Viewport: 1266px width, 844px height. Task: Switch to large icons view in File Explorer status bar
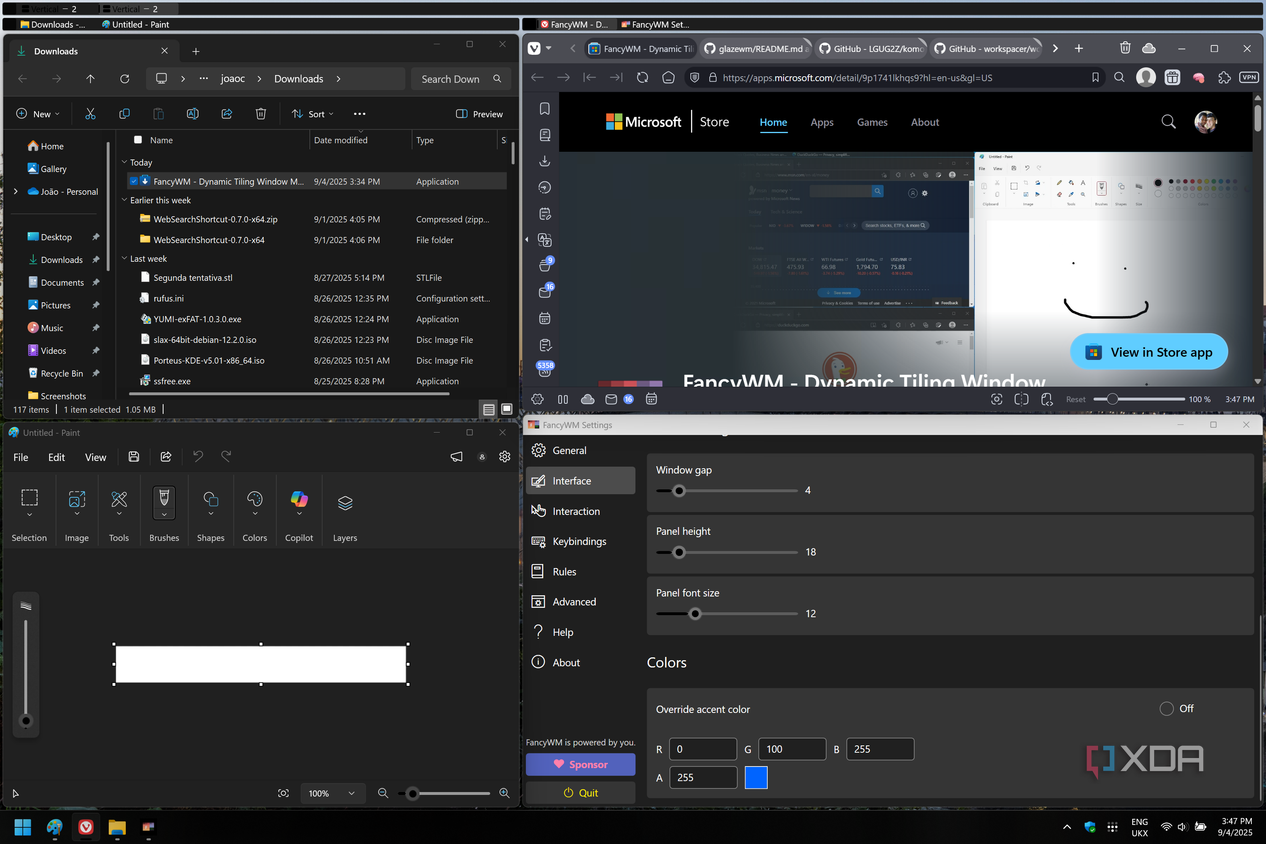click(x=506, y=409)
